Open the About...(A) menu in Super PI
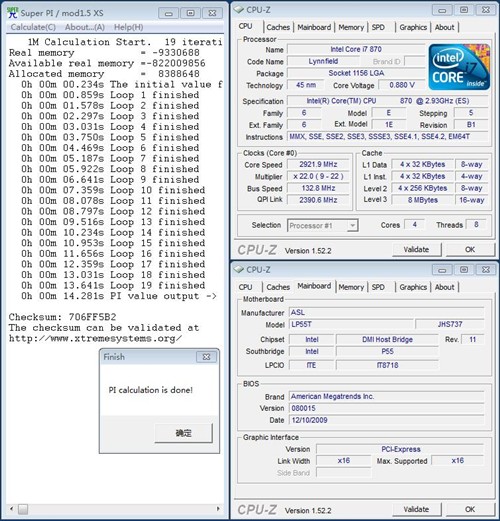This screenshot has height=521, width=500. (85, 27)
